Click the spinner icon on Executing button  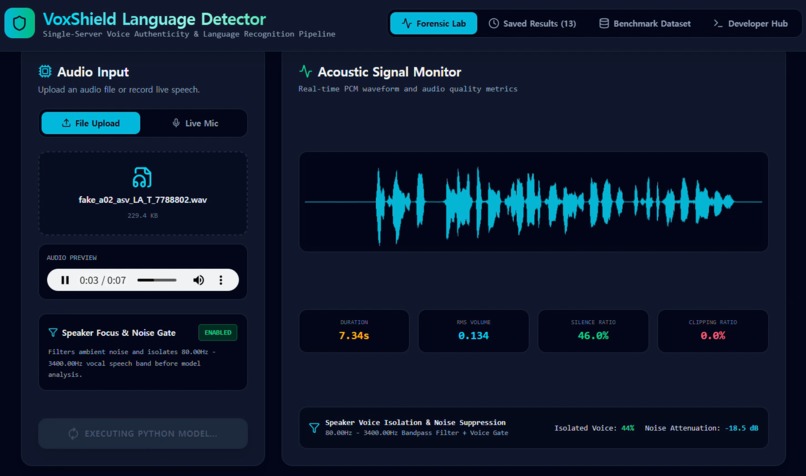coord(74,433)
